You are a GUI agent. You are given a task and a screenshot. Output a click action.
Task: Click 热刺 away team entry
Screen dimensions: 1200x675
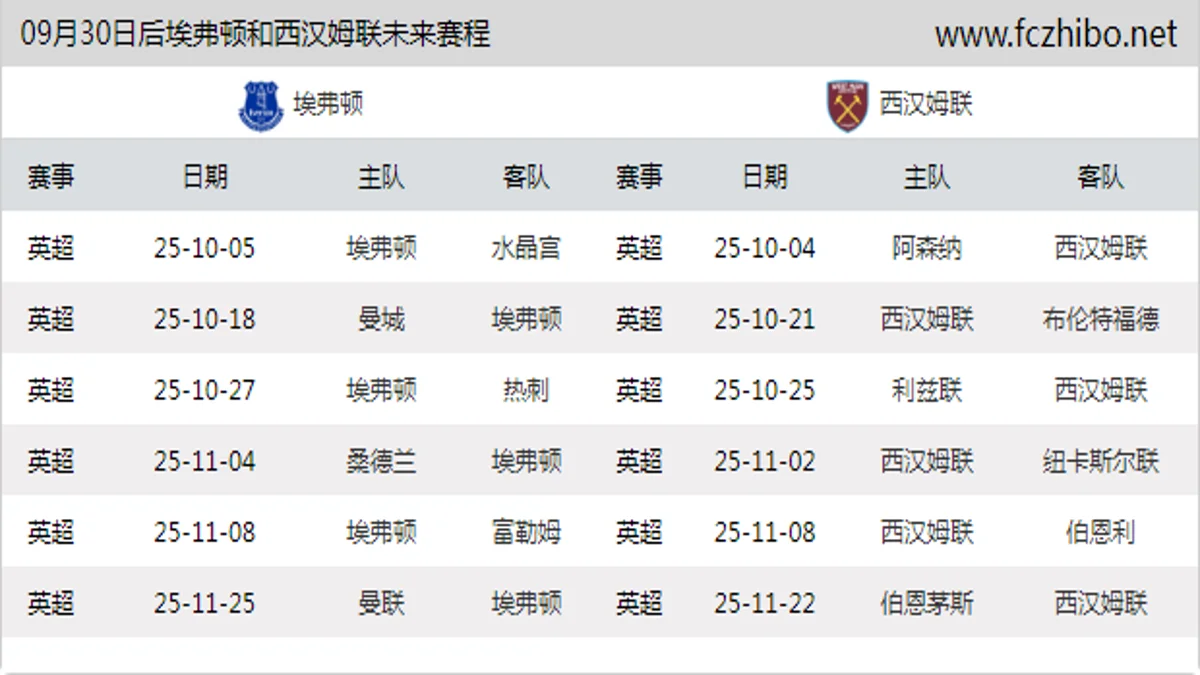pos(526,390)
